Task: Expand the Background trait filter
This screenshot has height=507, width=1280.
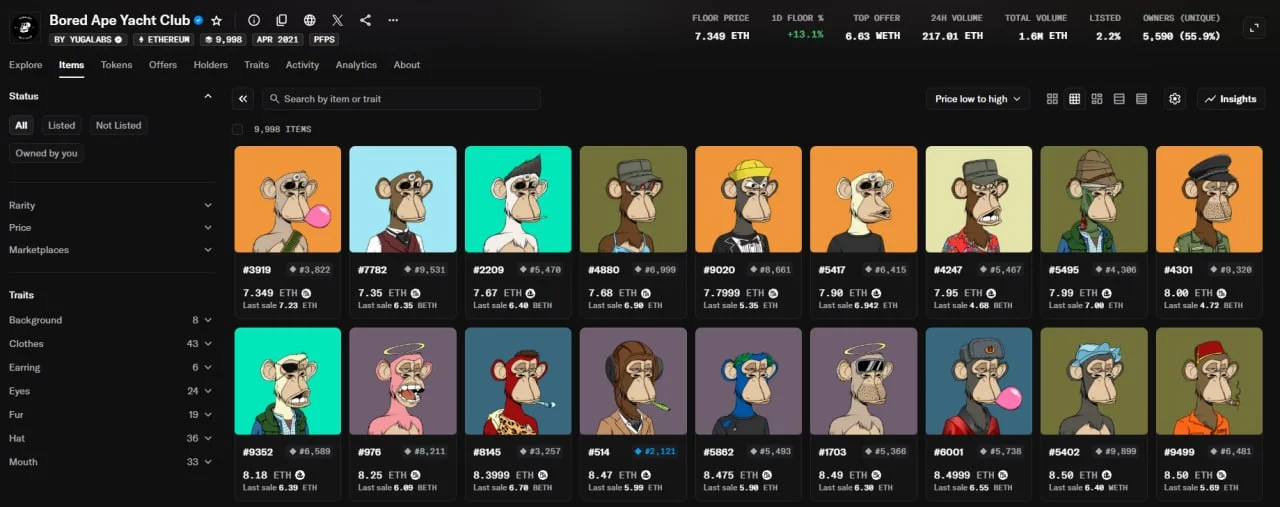Action: click(x=110, y=320)
